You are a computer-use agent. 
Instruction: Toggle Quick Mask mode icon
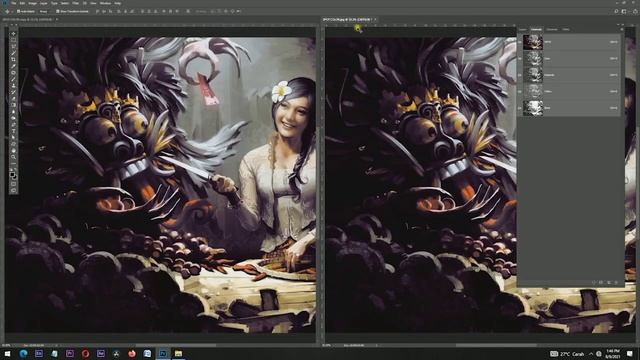[13, 184]
